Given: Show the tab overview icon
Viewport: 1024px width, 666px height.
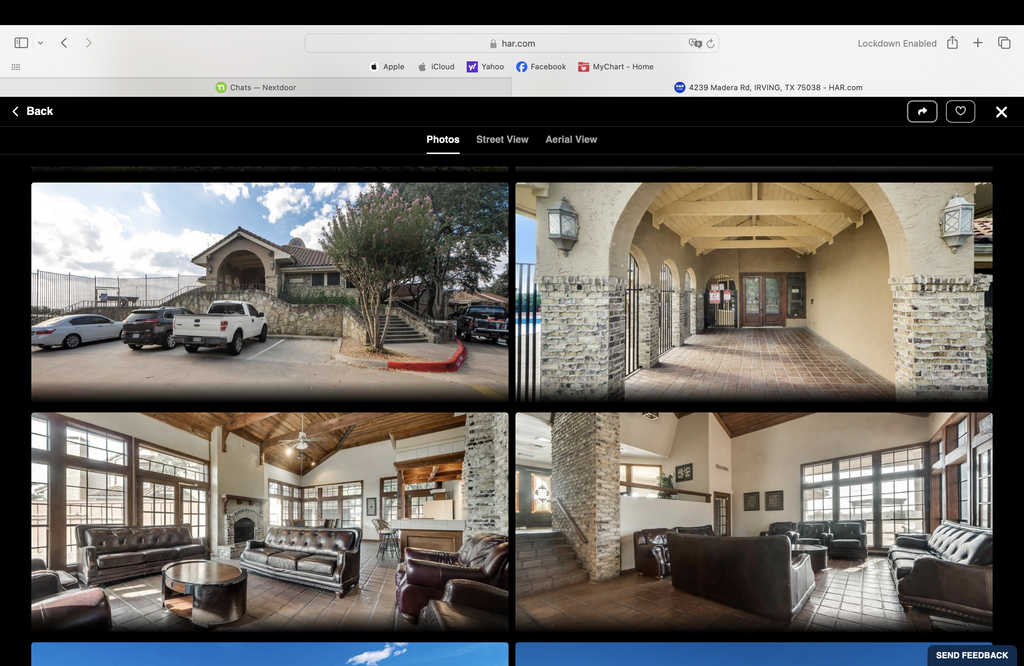Looking at the screenshot, I should coord(1004,42).
